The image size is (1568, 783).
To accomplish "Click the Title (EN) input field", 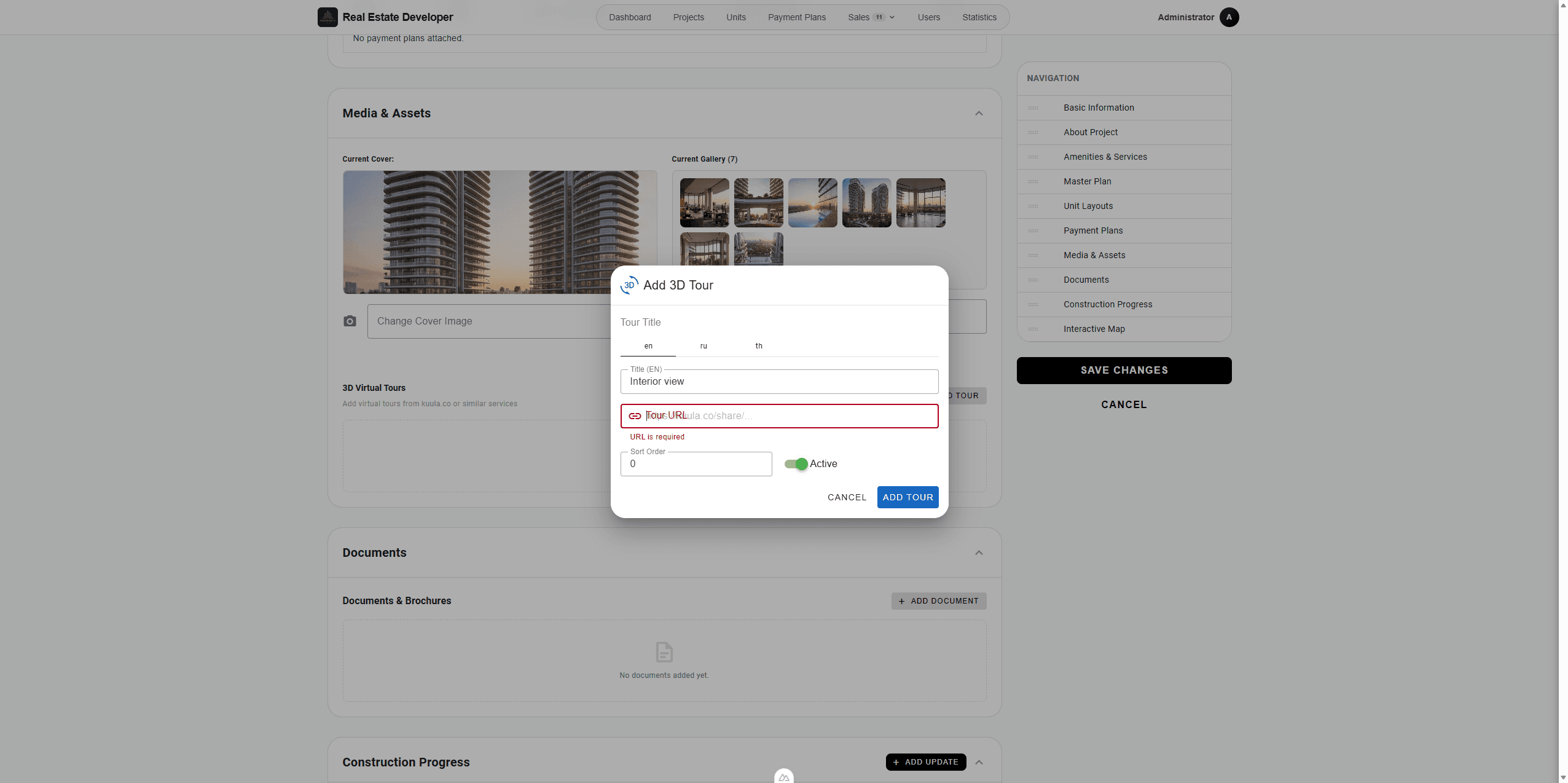I will (779, 382).
